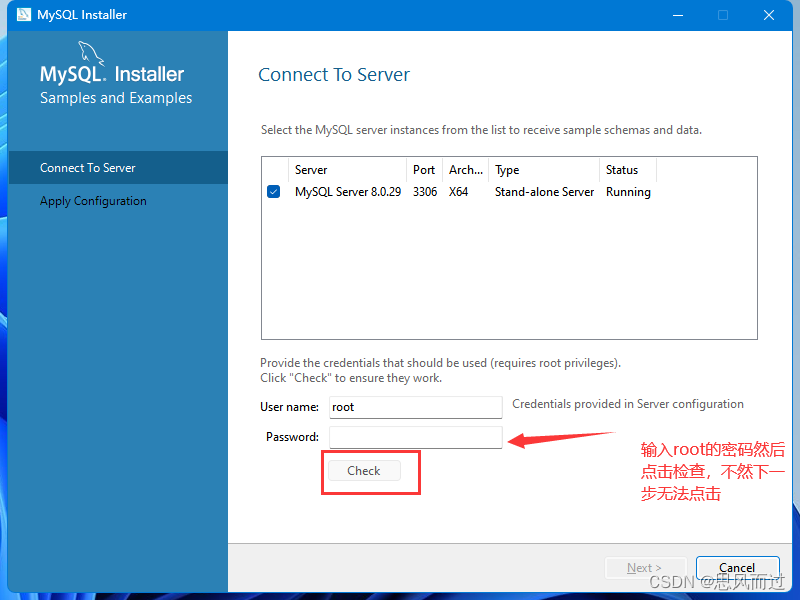Click the Arch... column header
Screen dimensions: 800x600
[466, 170]
